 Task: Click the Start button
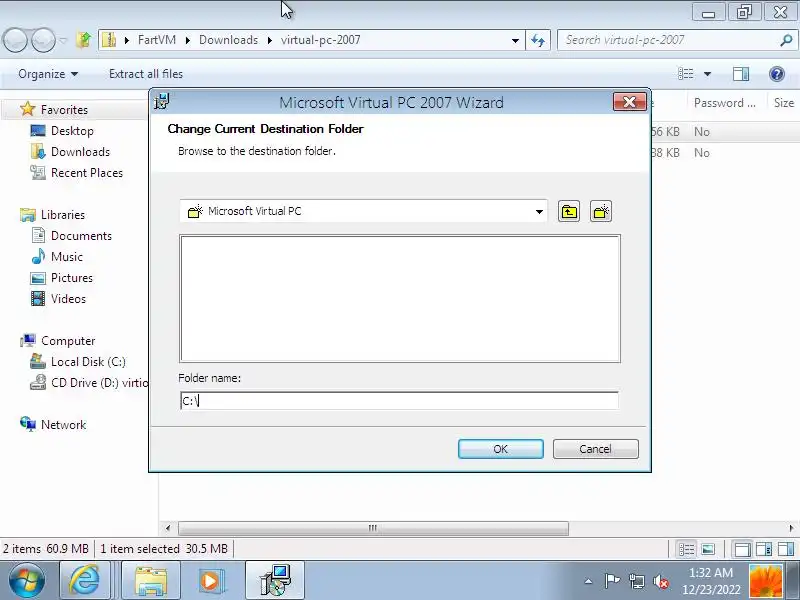tap(26, 581)
